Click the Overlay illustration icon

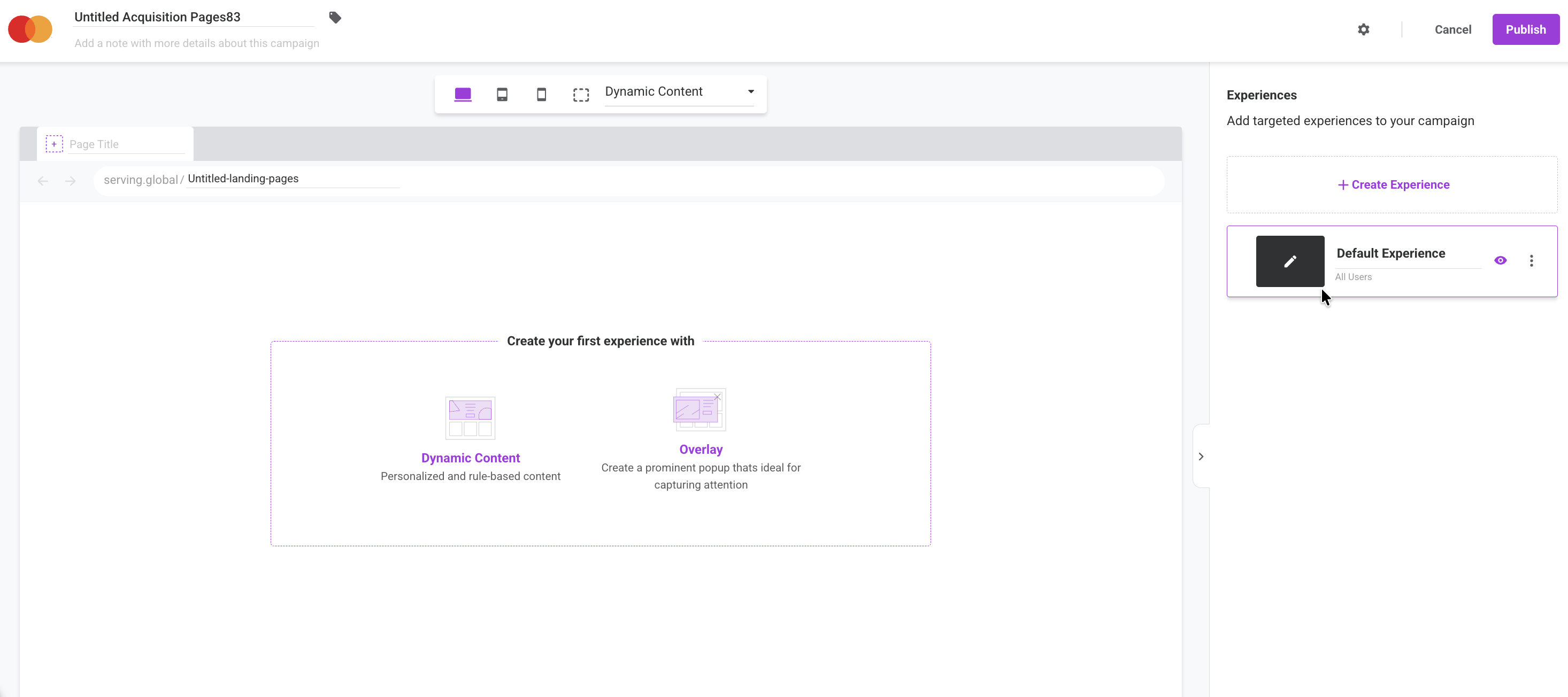pos(700,409)
